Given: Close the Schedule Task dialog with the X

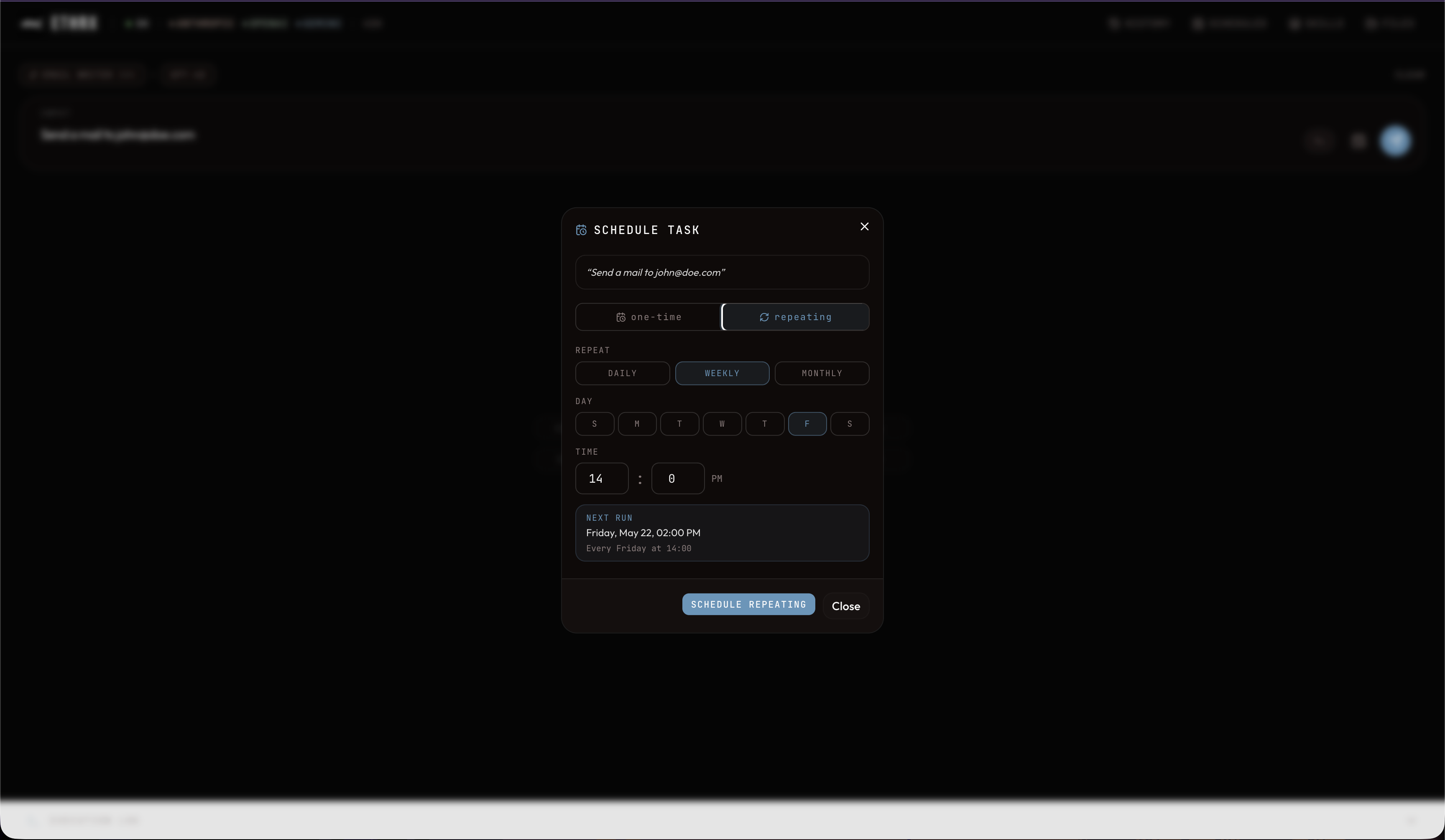Looking at the screenshot, I should click(x=864, y=227).
